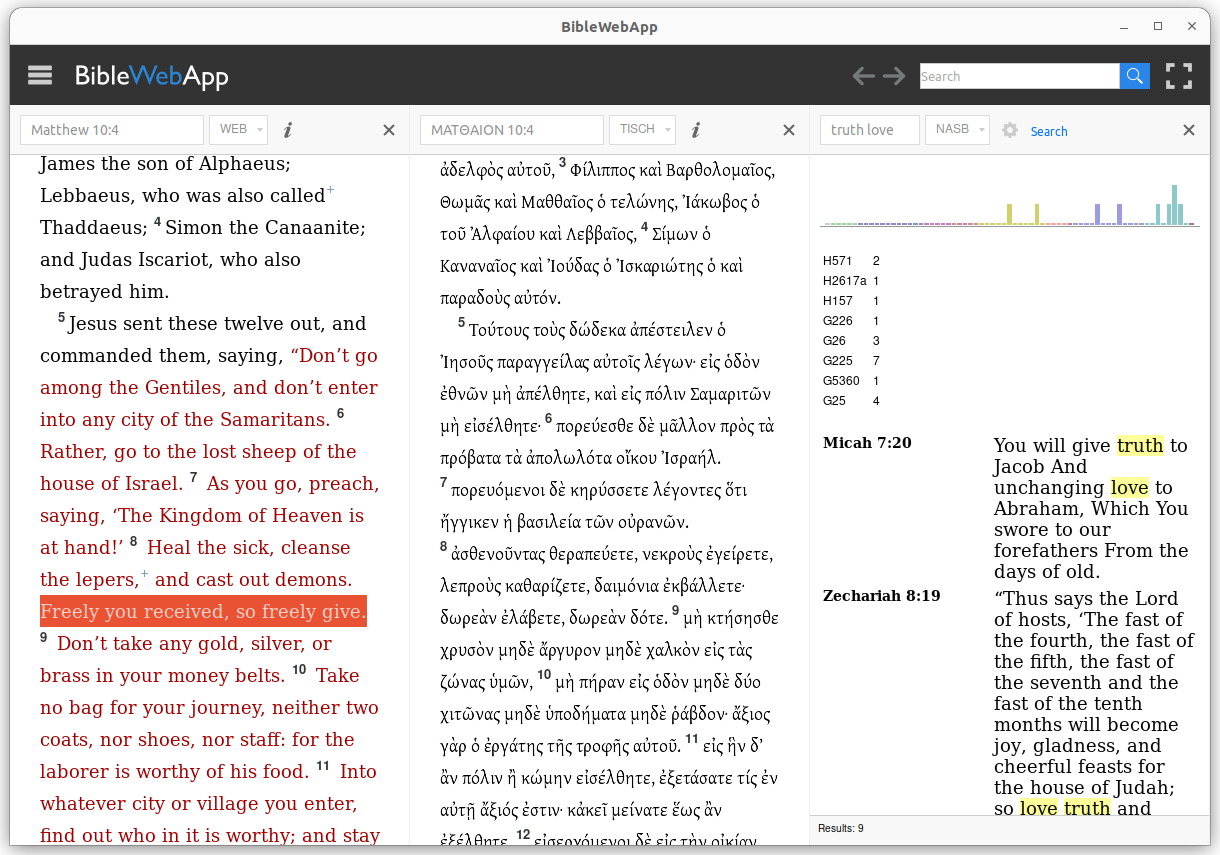Click highlighted verse 'Freely you received, so freely give.'
This screenshot has width=1220, height=855.
203,612
